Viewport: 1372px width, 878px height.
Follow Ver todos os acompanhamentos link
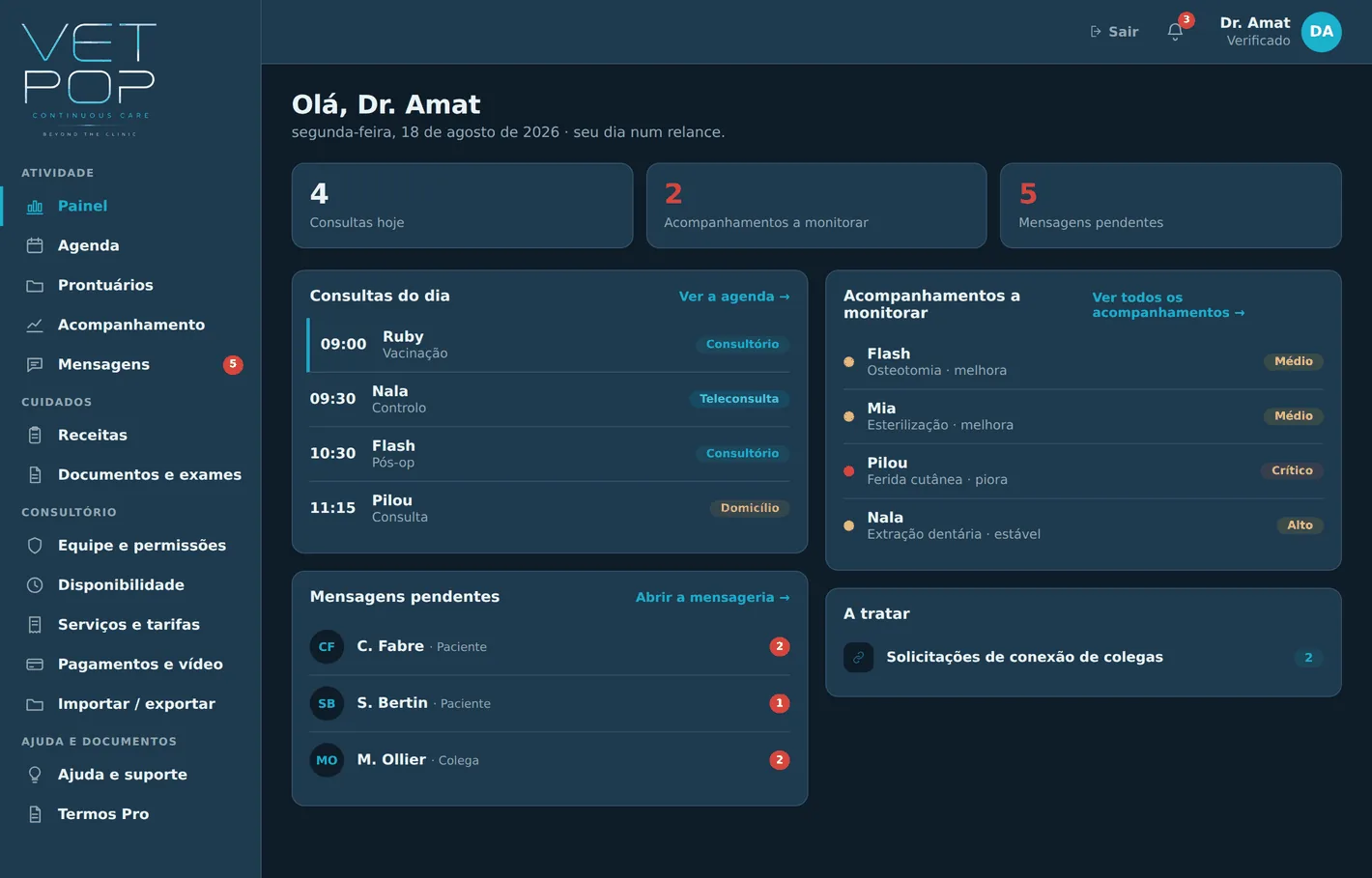1168,305
